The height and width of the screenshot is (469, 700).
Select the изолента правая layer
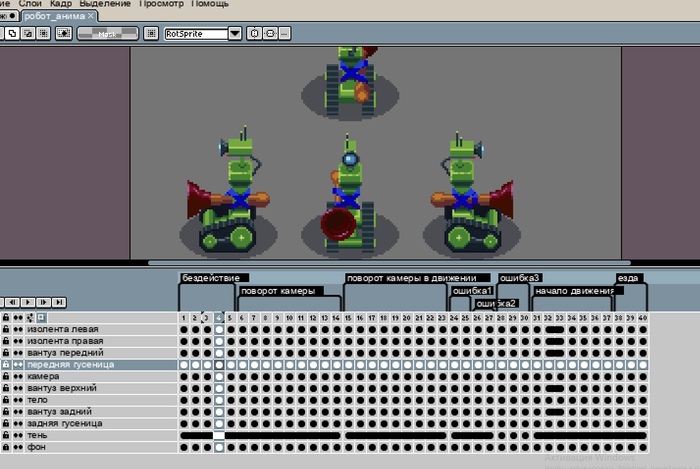tap(101, 341)
